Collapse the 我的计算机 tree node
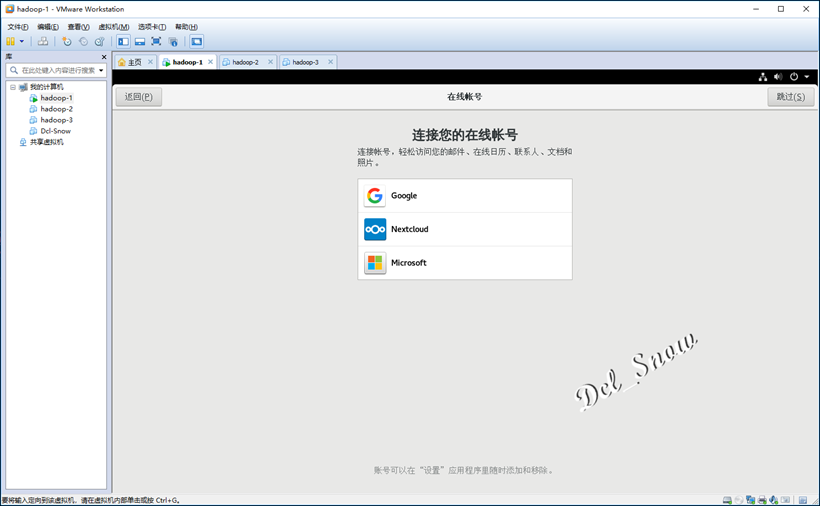The image size is (820, 506). [x=13, y=87]
